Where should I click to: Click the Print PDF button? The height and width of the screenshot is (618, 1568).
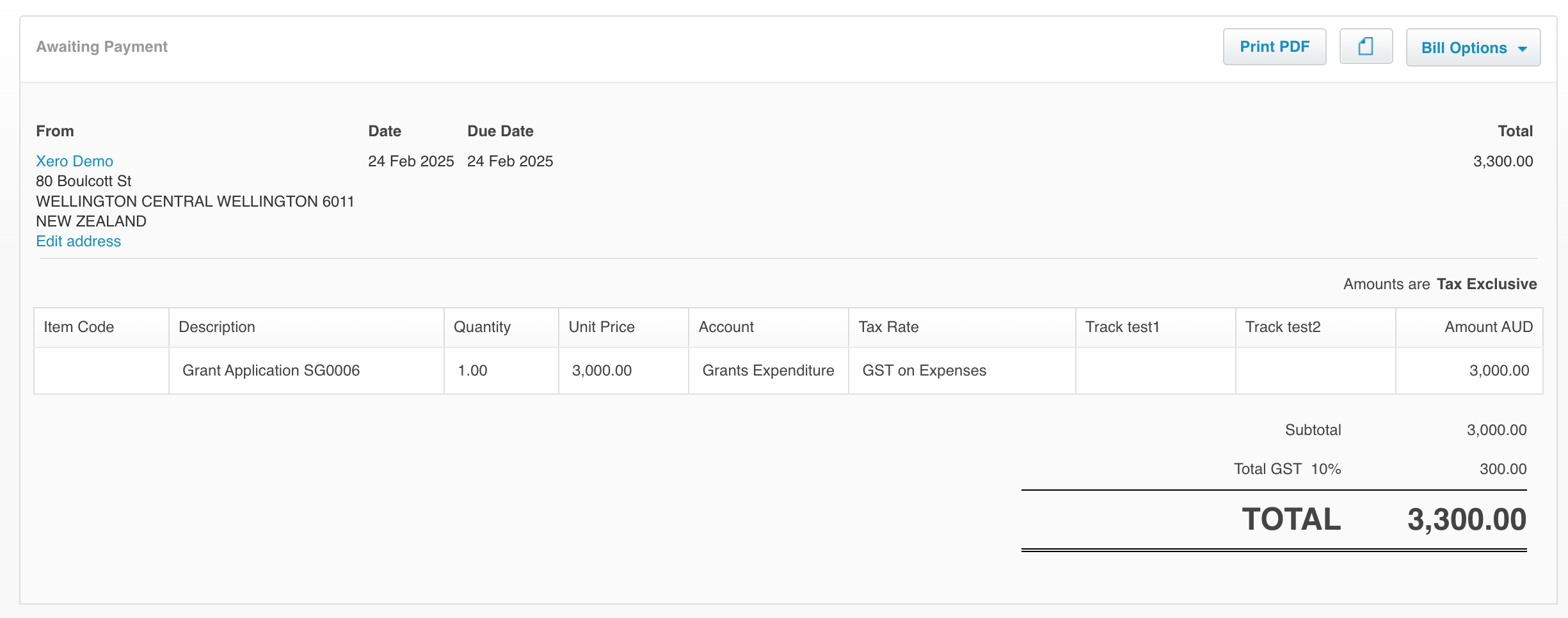coord(1274,47)
